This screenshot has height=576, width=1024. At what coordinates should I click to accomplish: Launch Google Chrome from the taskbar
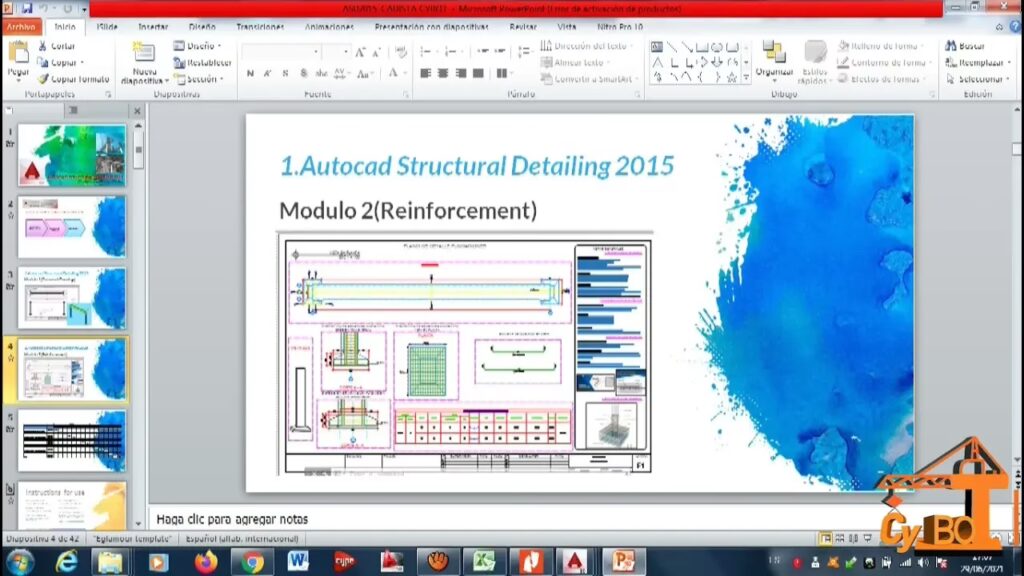coord(252,561)
